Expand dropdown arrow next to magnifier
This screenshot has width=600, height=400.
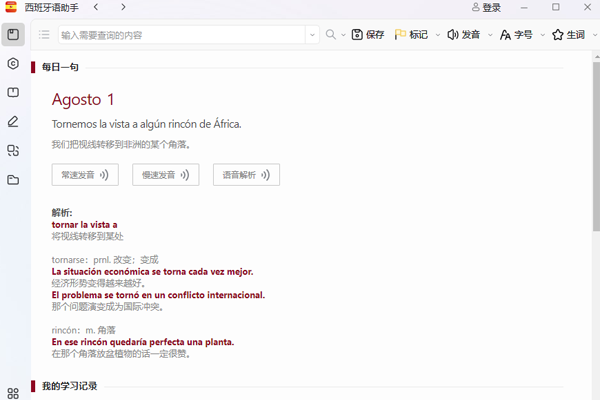click(x=343, y=35)
